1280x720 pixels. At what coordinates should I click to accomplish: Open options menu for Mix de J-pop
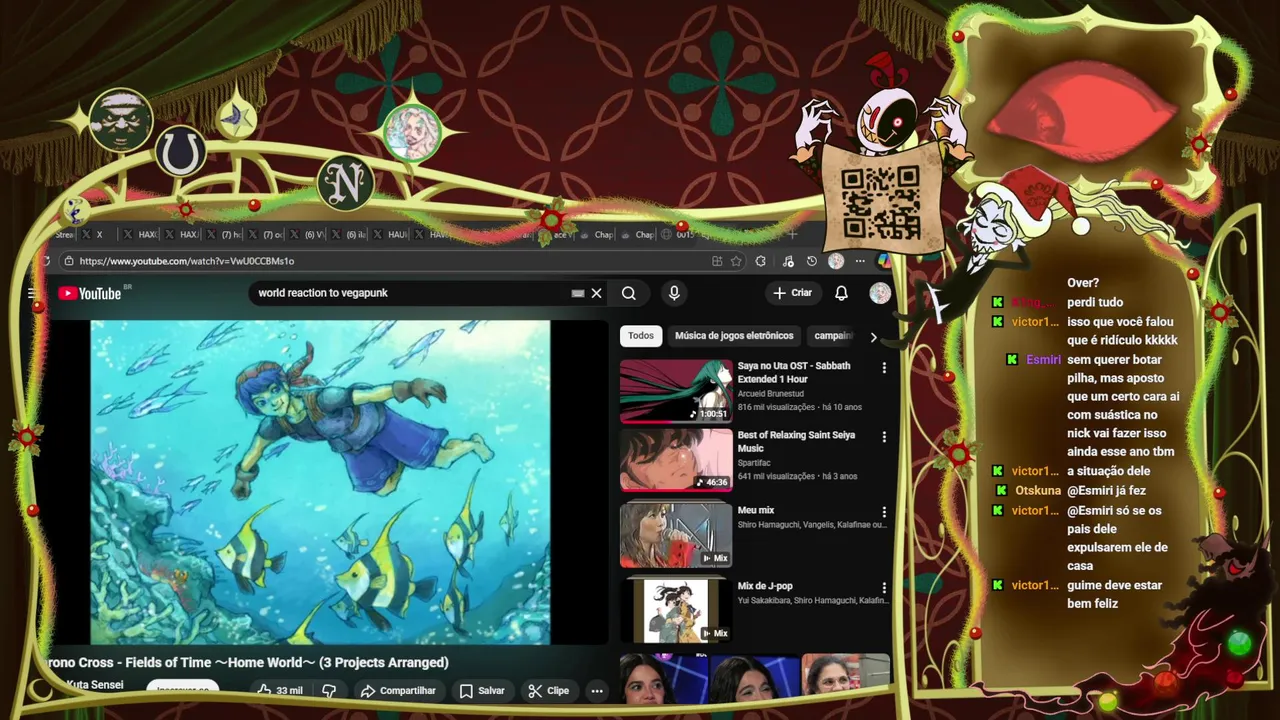pos(884,588)
